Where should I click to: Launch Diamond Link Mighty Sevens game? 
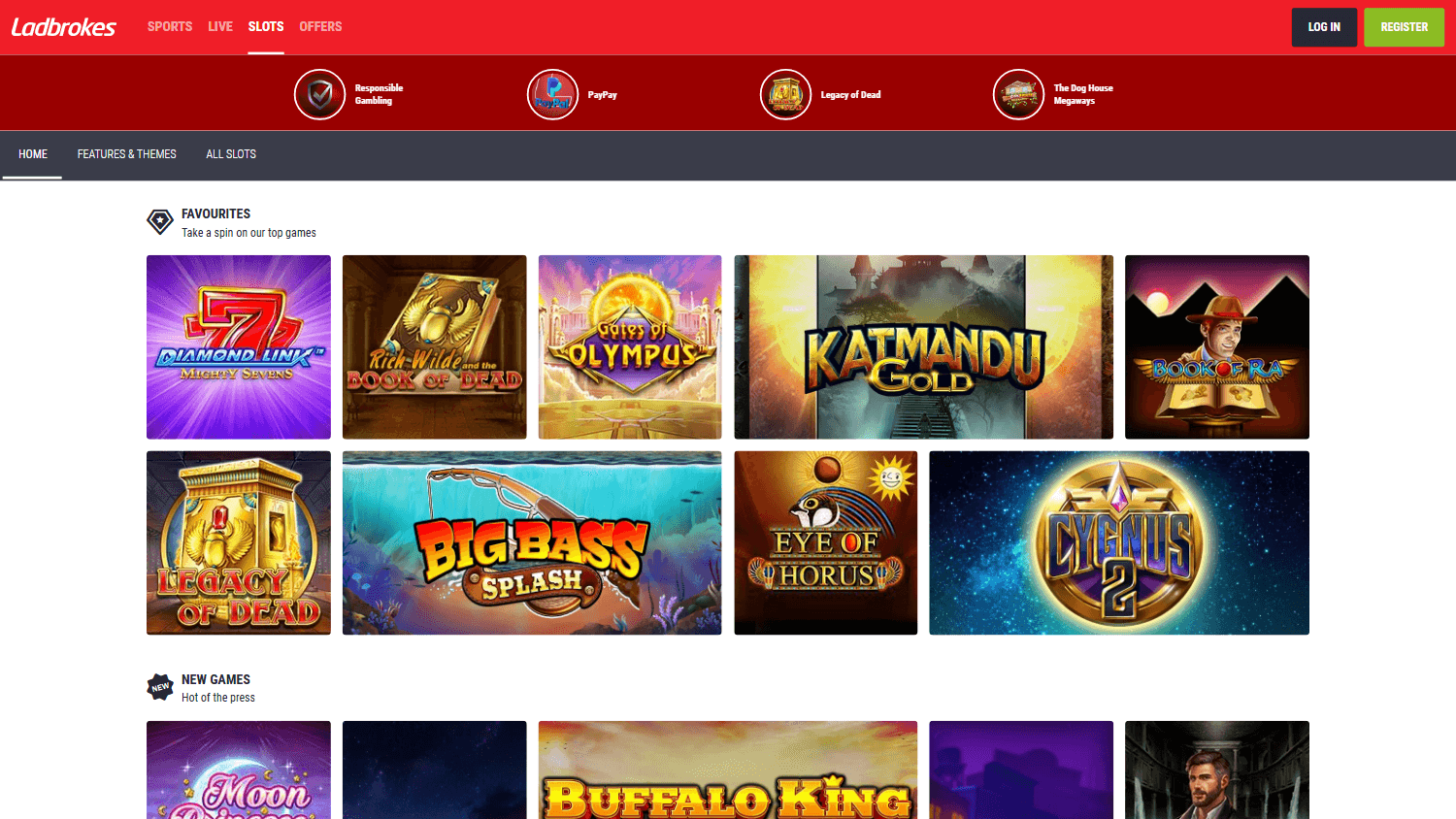[239, 347]
